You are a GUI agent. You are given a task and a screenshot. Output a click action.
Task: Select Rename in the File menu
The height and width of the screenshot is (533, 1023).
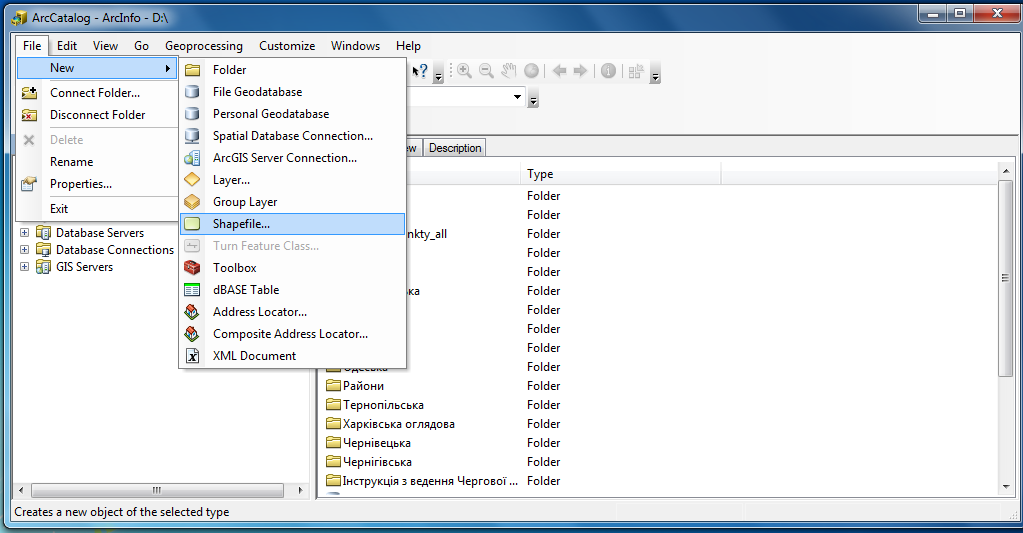(97, 162)
